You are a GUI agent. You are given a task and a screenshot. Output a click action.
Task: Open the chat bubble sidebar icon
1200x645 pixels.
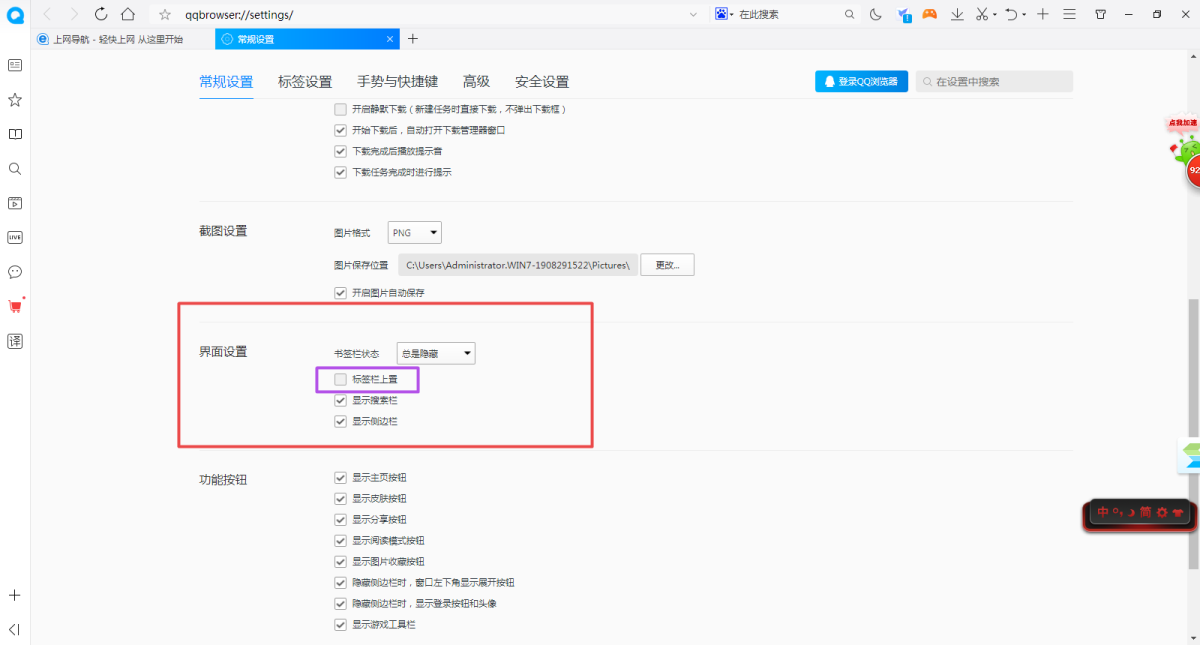pyautogui.click(x=15, y=272)
